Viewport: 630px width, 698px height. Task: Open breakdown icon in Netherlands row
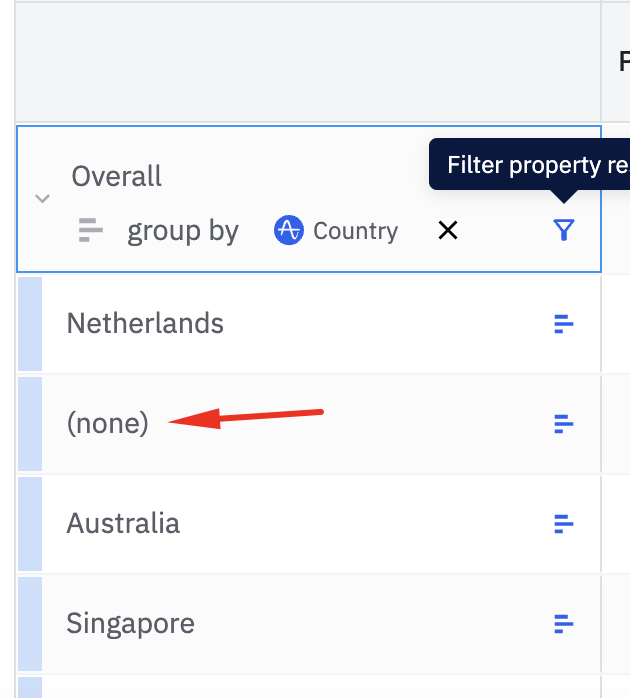pyautogui.click(x=564, y=323)
